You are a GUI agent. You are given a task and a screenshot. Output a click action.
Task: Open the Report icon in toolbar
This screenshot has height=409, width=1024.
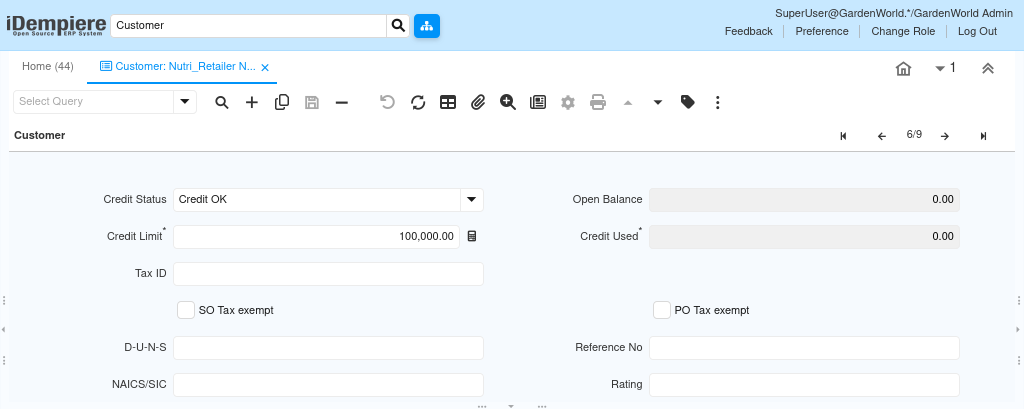tap(538, 103)
